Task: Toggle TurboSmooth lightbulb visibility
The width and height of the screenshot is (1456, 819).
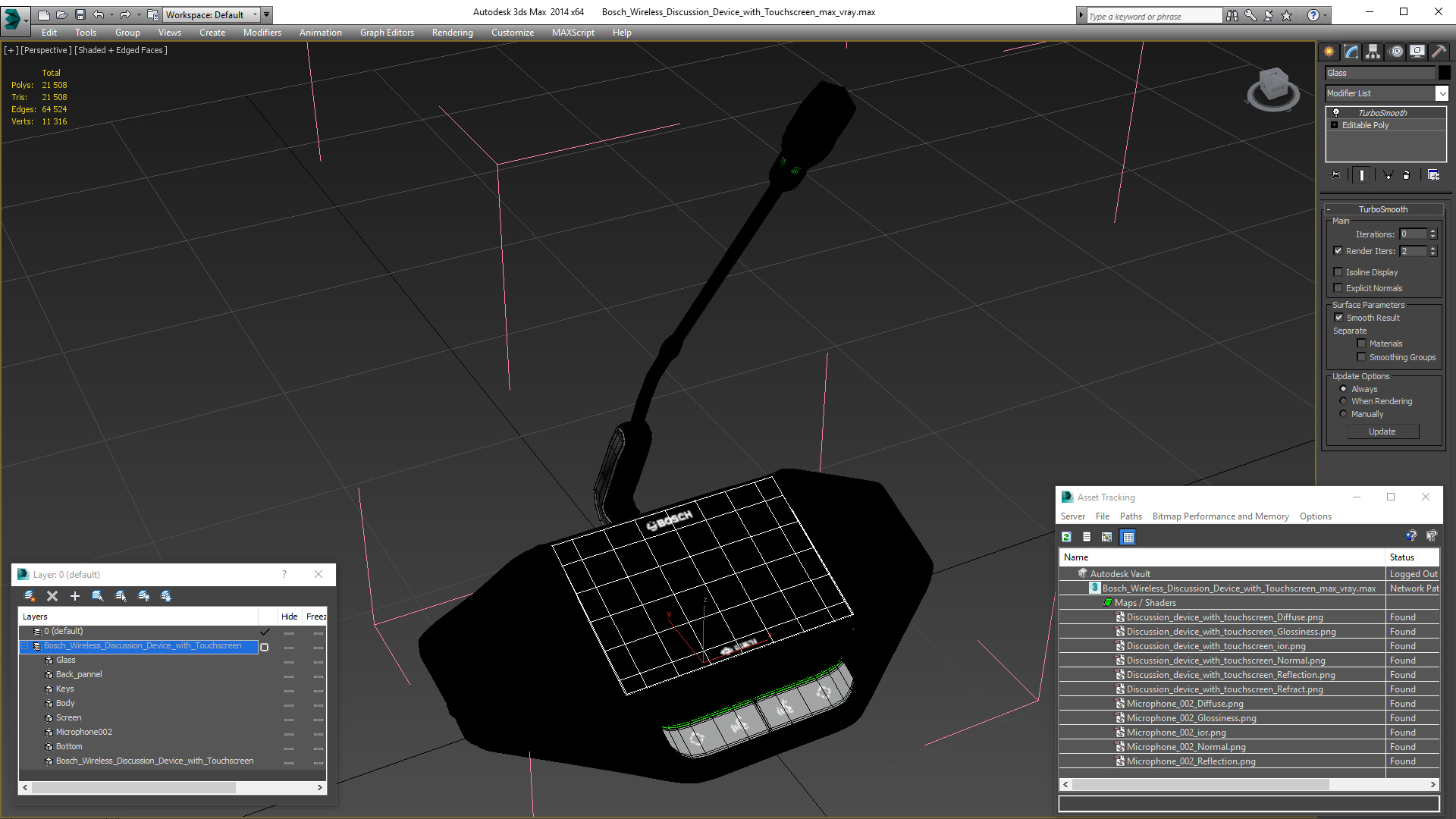Action: point(1336,112)
